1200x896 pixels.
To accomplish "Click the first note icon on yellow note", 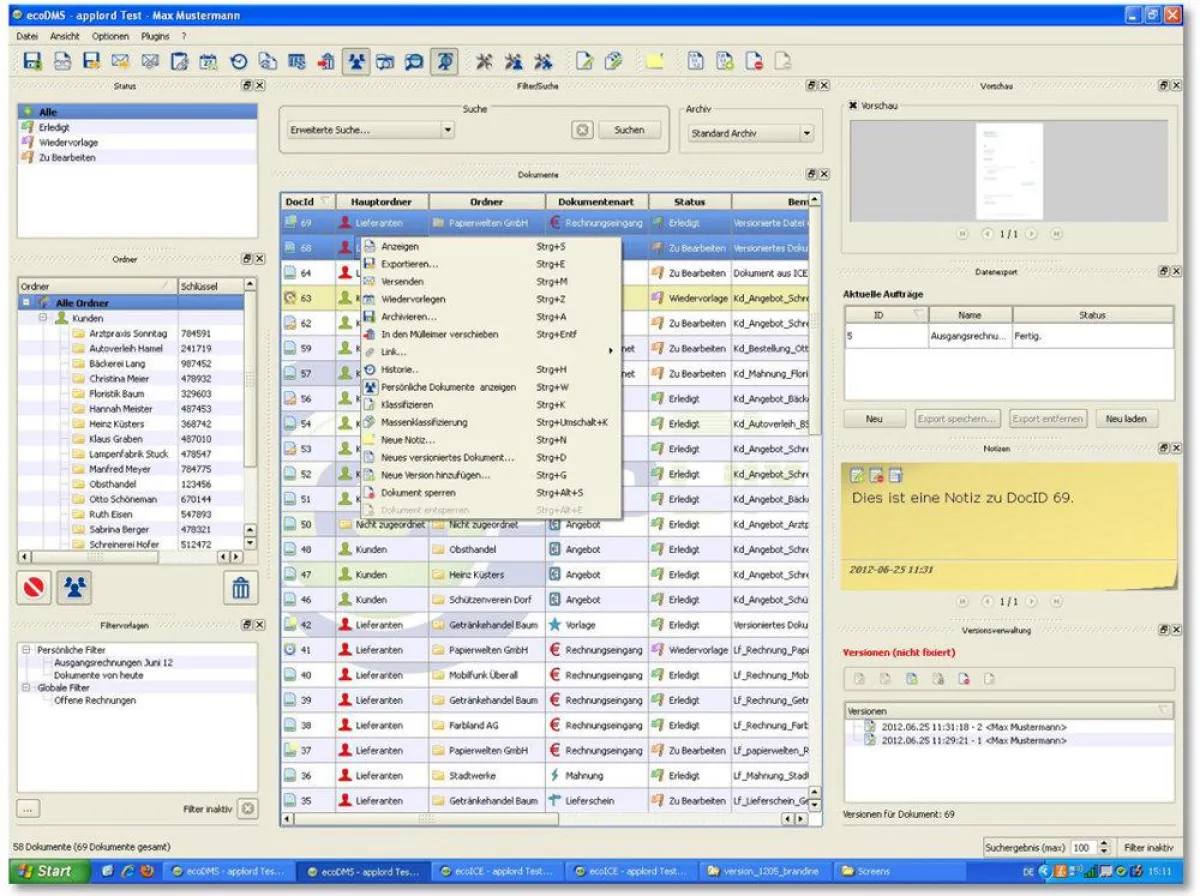I will (x=857, y=475).
